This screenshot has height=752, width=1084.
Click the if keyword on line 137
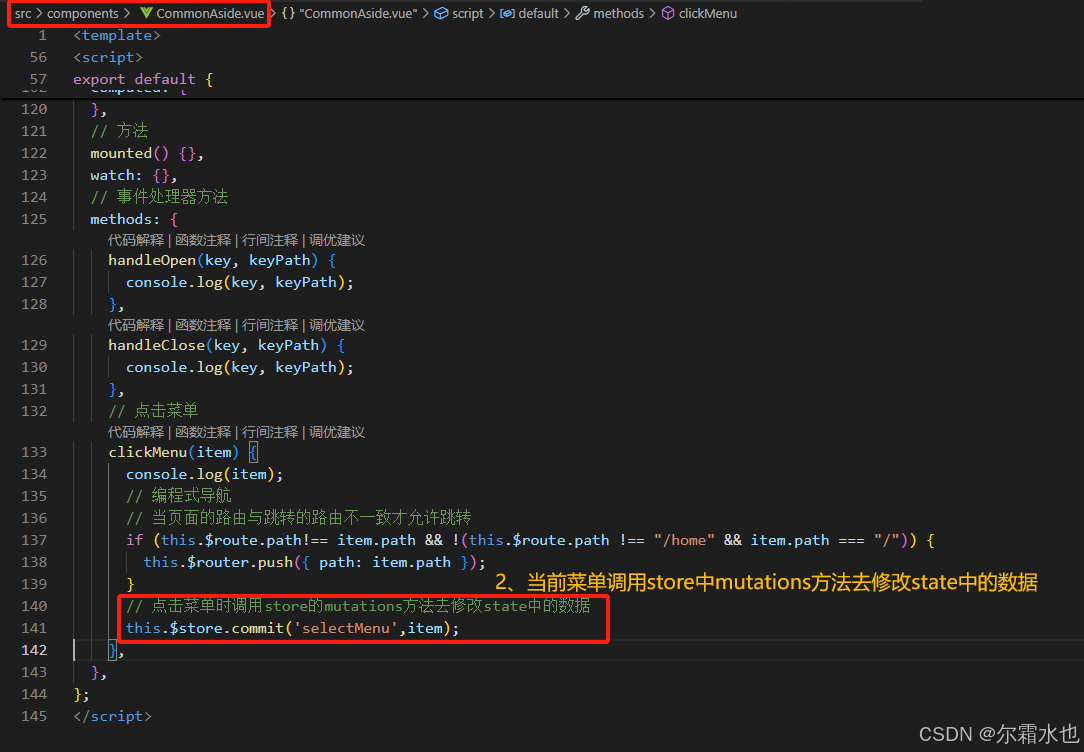[134, 540]
